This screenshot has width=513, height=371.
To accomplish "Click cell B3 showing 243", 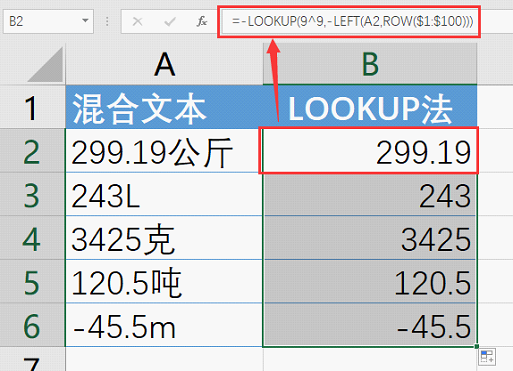I will click(370, 194).
